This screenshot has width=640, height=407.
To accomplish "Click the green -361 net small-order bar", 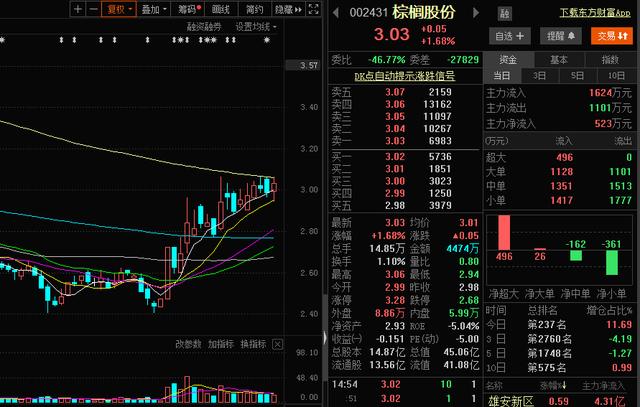I will 612,262.
